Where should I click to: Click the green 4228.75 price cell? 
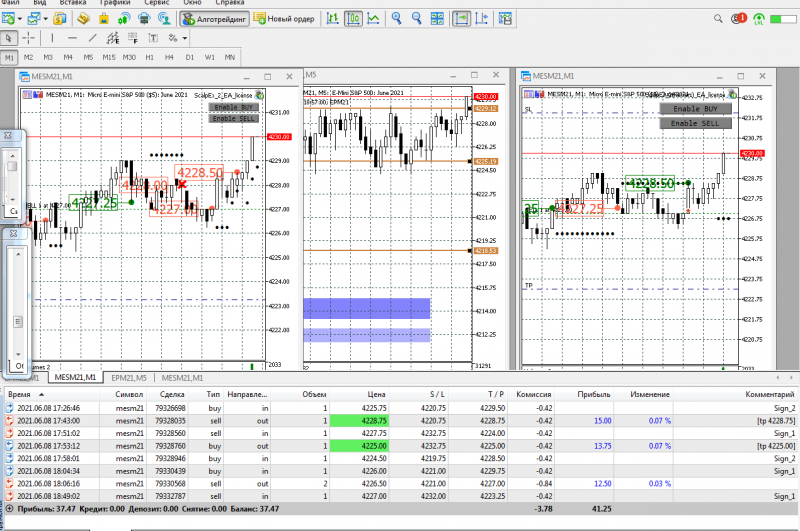pos(359,421)
